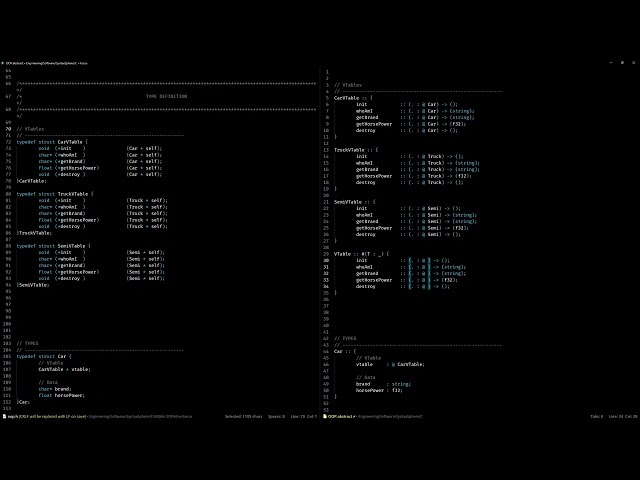Click the window title text

[47, 63]
